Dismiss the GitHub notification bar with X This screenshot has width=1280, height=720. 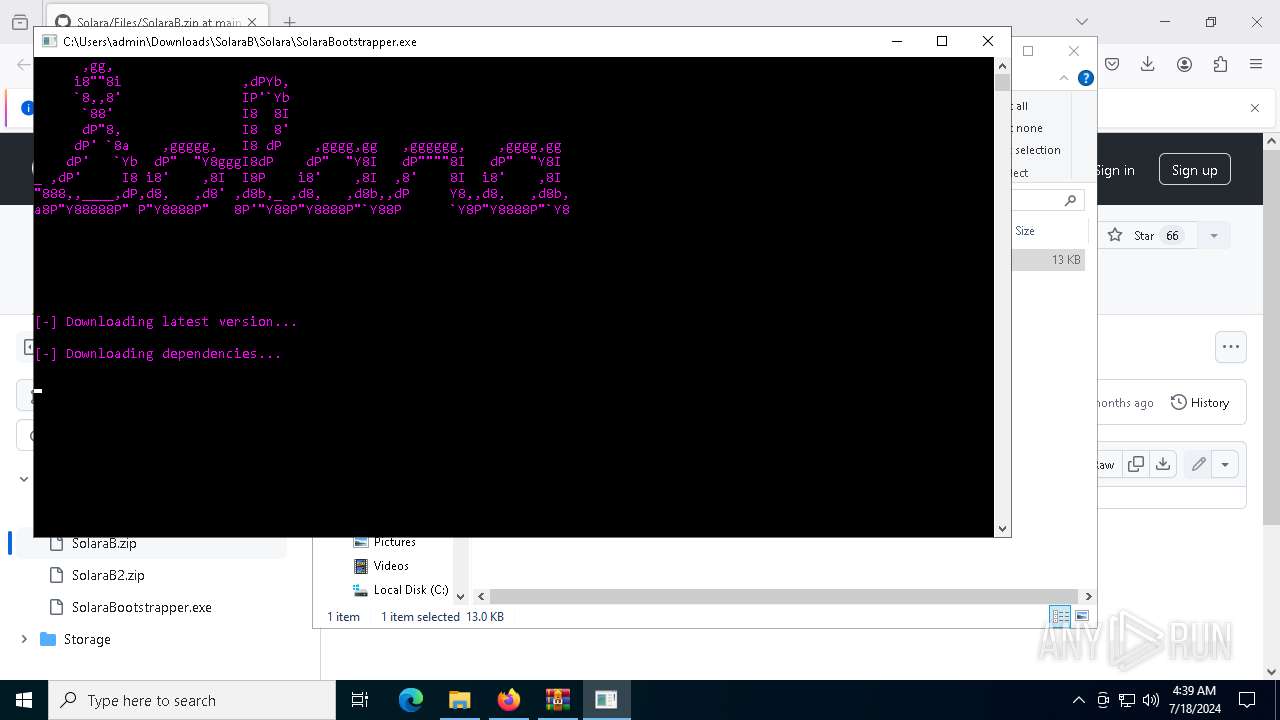click(1255, 108)
